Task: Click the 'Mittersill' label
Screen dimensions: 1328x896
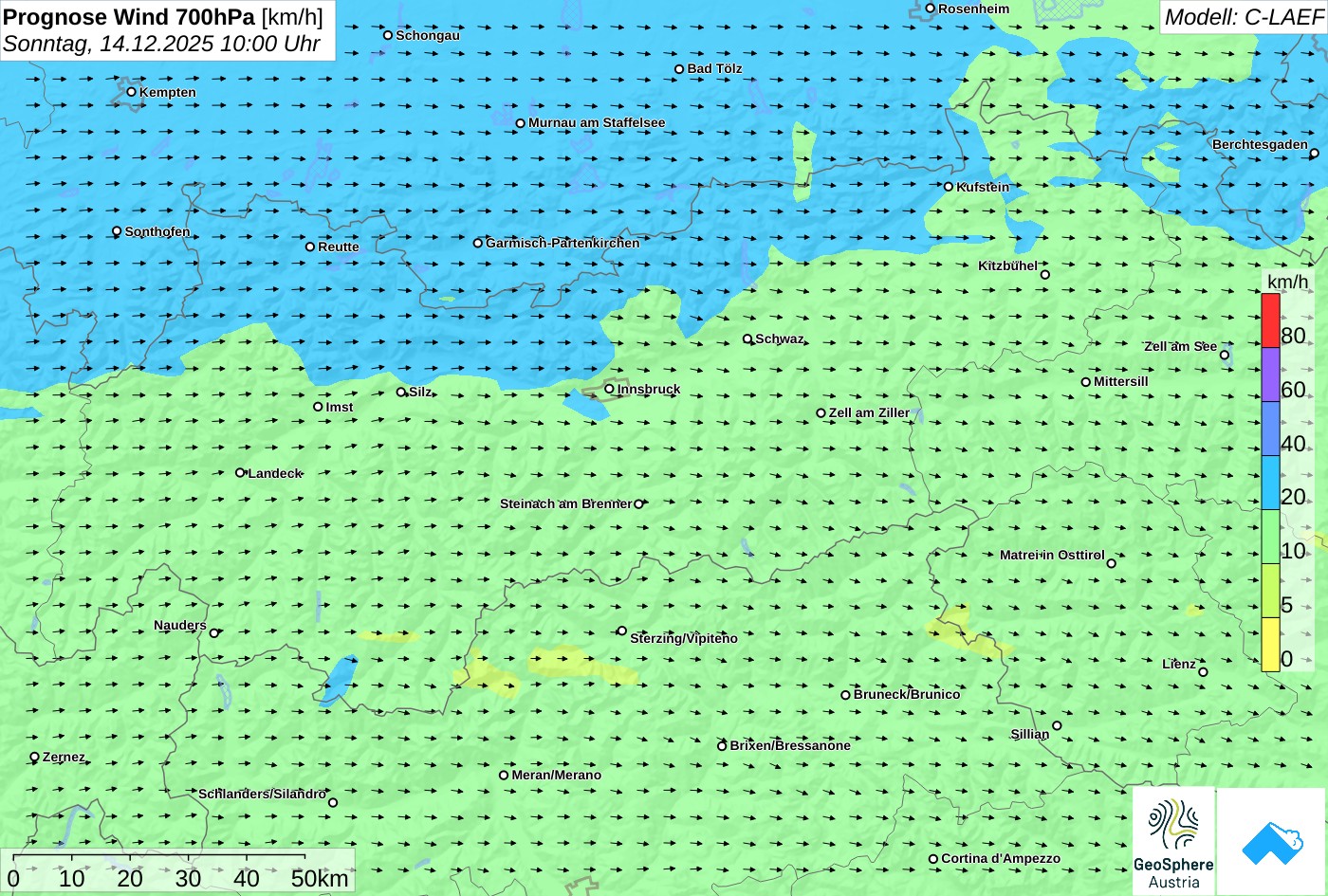Action: click(x=1121, y=382)
